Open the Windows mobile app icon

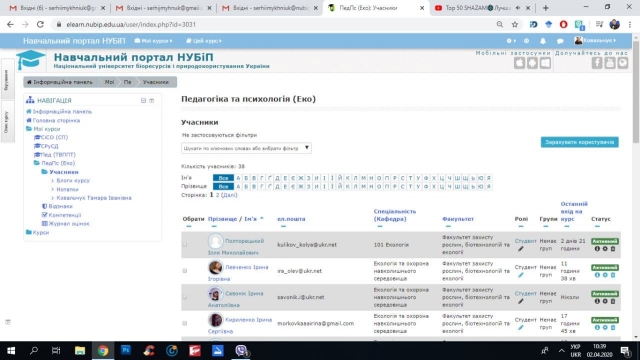point(545,63)
